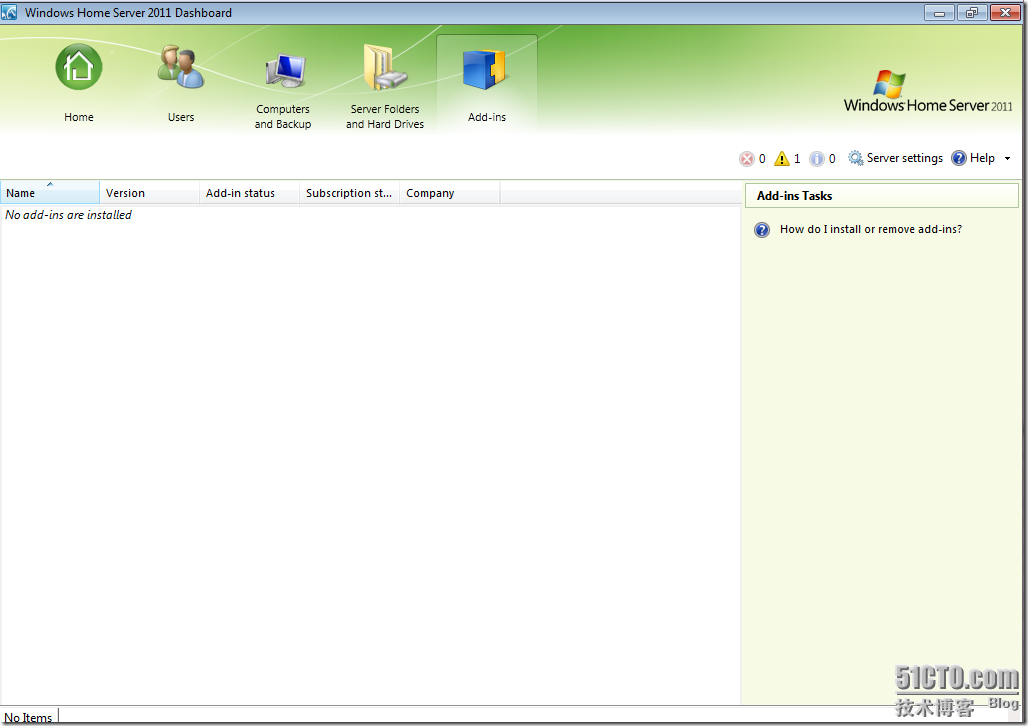Sort by the Company column header
The image size is (1028, 726).
pos(450,193)
